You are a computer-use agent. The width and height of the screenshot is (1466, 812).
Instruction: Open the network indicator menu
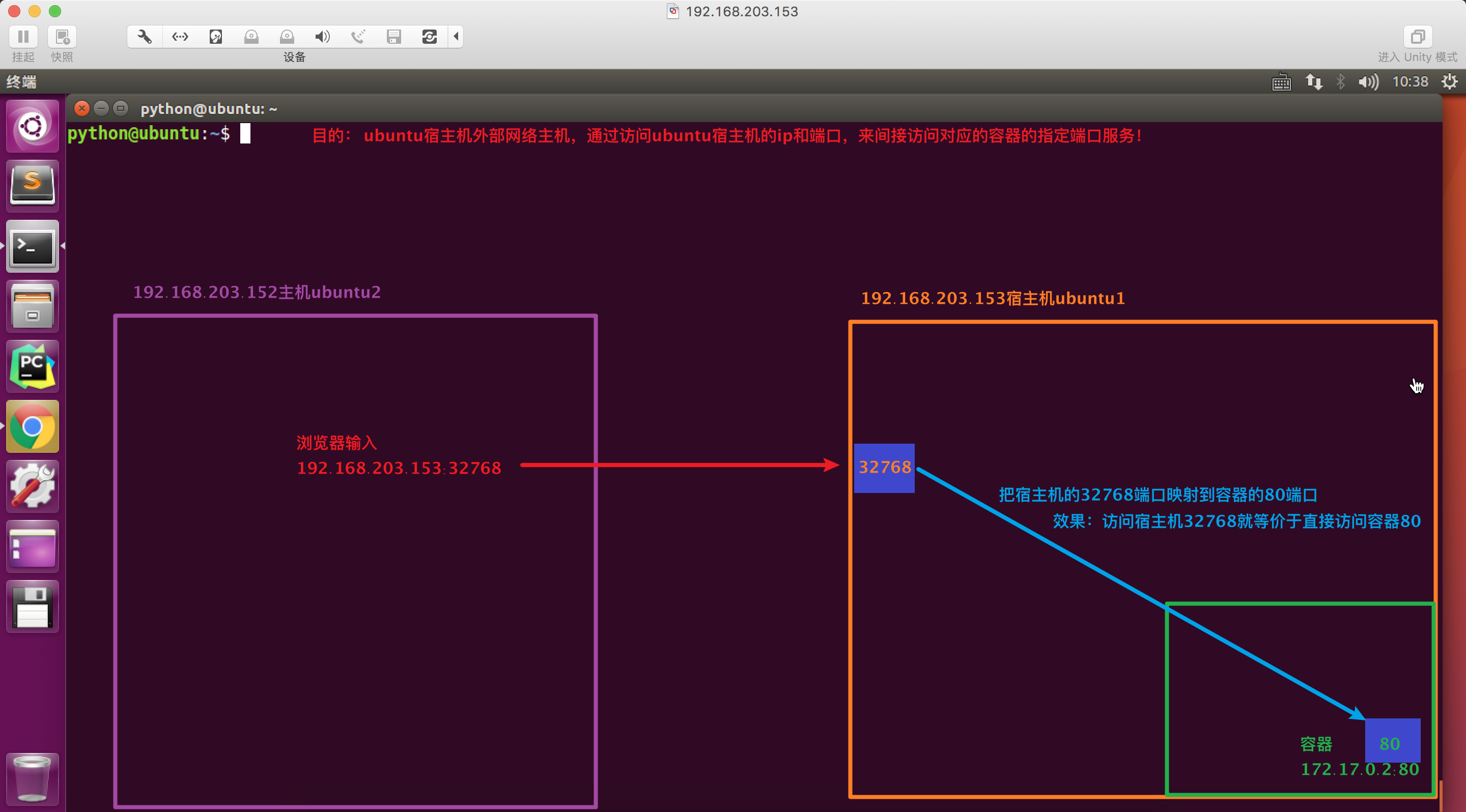pos(1313,82)
